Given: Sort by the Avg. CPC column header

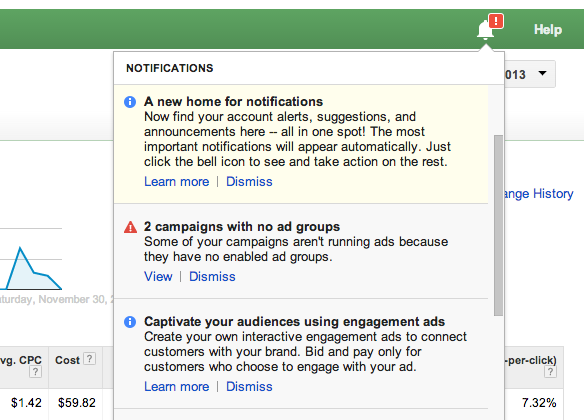Looking at the screenshot, I should pos(20,360).
